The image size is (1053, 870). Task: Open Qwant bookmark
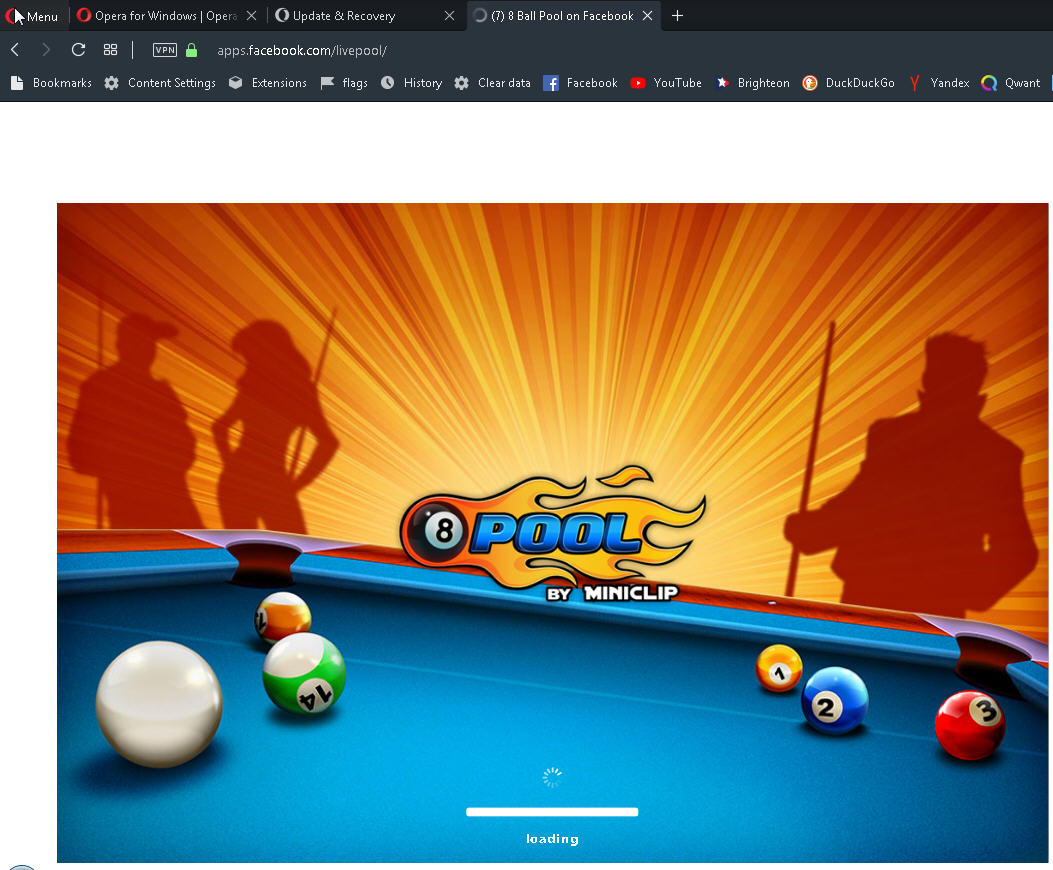(1011, 83)
